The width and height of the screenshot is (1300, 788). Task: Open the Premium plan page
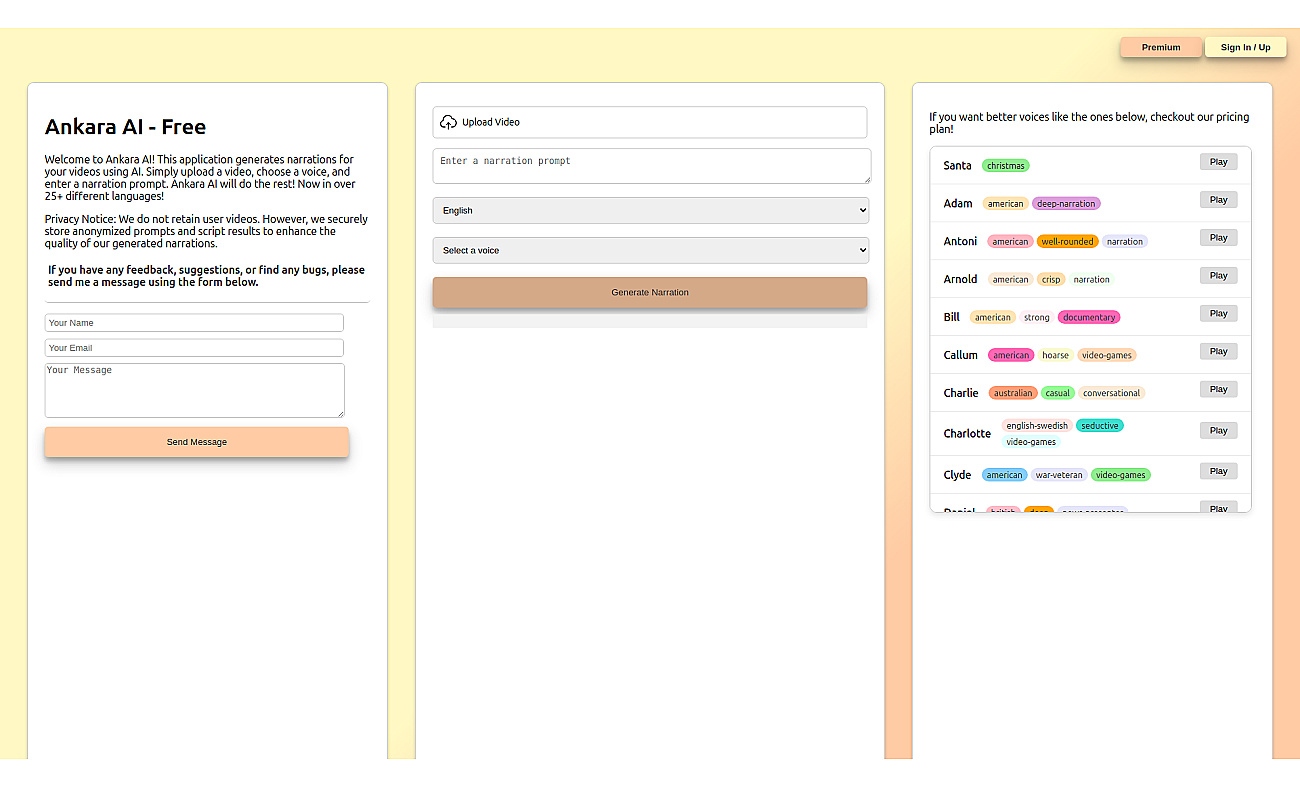1161,47
